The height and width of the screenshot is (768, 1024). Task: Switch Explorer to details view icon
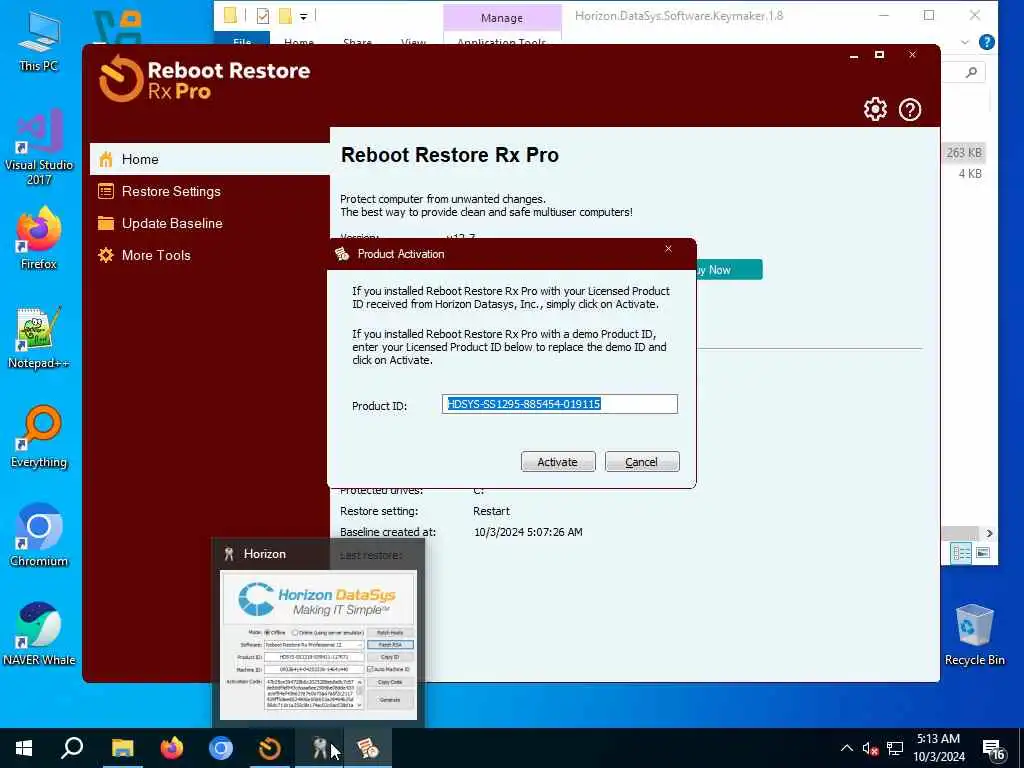(x=961, y=553)
